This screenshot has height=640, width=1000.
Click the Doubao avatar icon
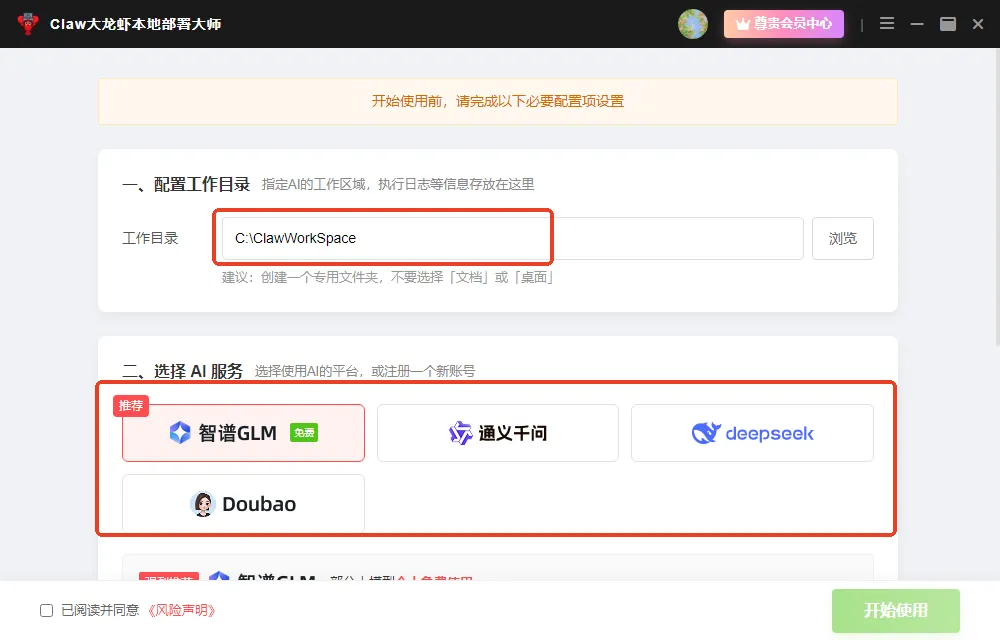tap(203, 504)
